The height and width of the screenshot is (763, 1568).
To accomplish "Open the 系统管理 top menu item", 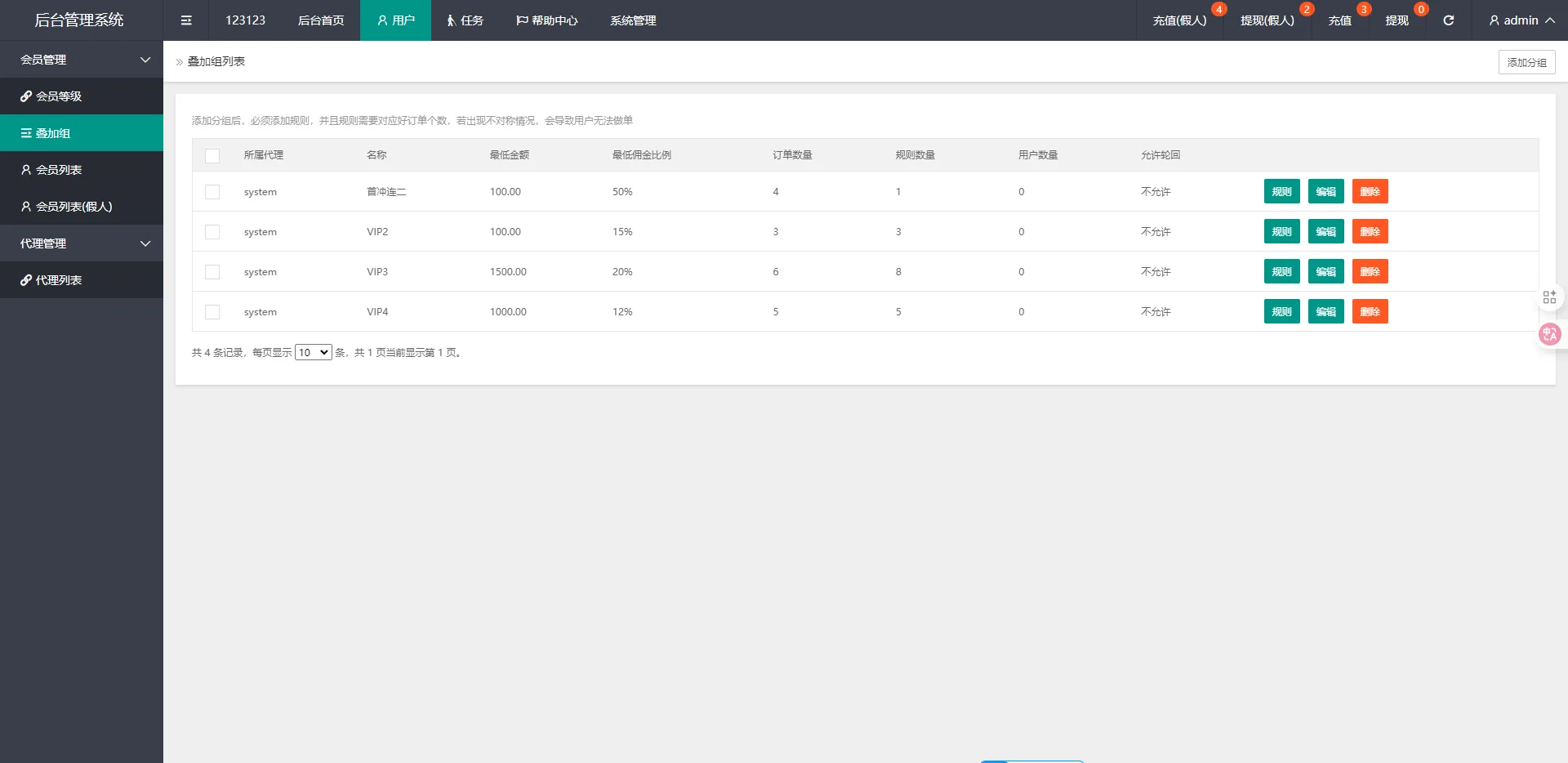I will tap(633, 20).
